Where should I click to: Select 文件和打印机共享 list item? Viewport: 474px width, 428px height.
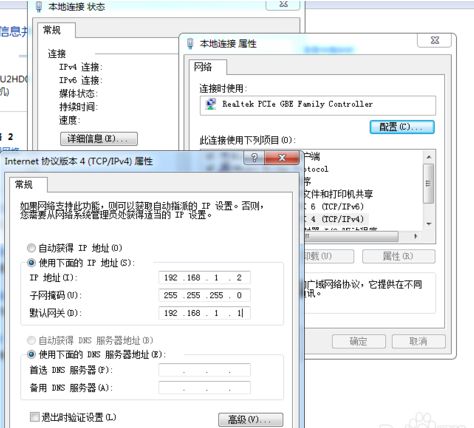click(339, 194)
